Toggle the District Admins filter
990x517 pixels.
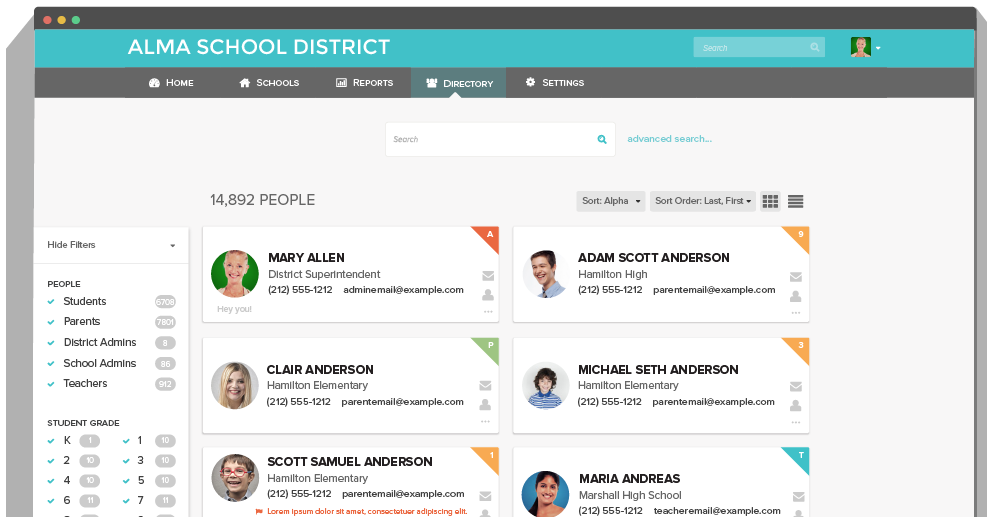(51, 343)
